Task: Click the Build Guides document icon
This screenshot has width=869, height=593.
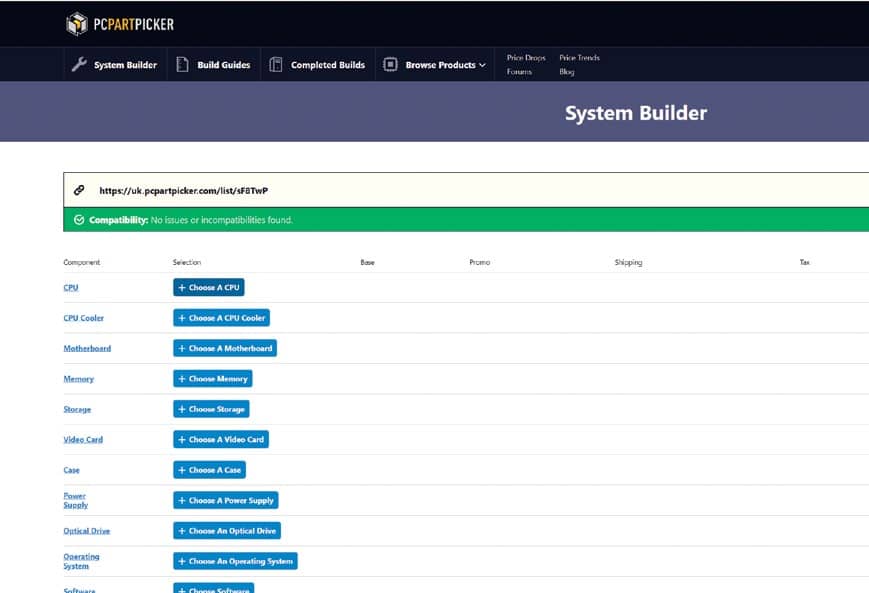Action: coord(182,64)
